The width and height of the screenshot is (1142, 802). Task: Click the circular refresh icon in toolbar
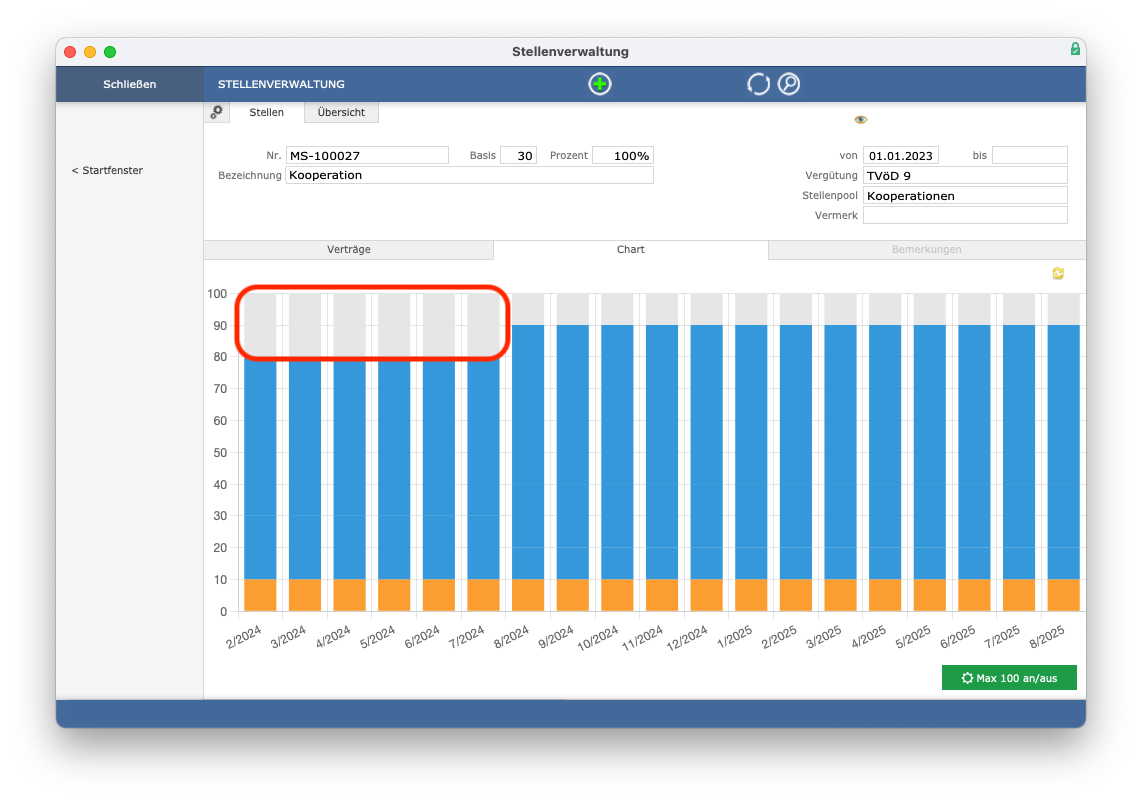(x=758, y=84)
